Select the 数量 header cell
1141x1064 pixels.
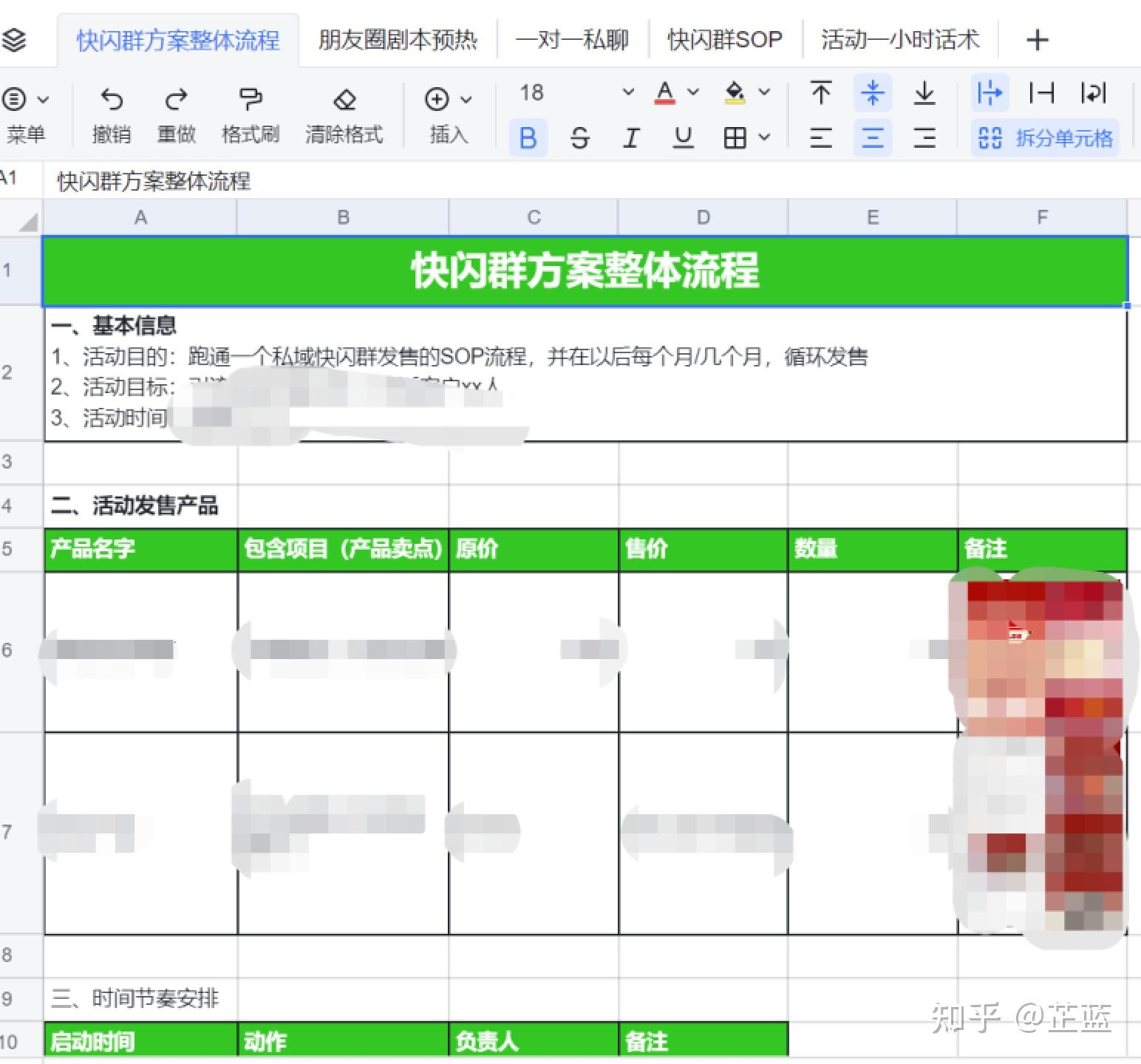click(873, 549)
